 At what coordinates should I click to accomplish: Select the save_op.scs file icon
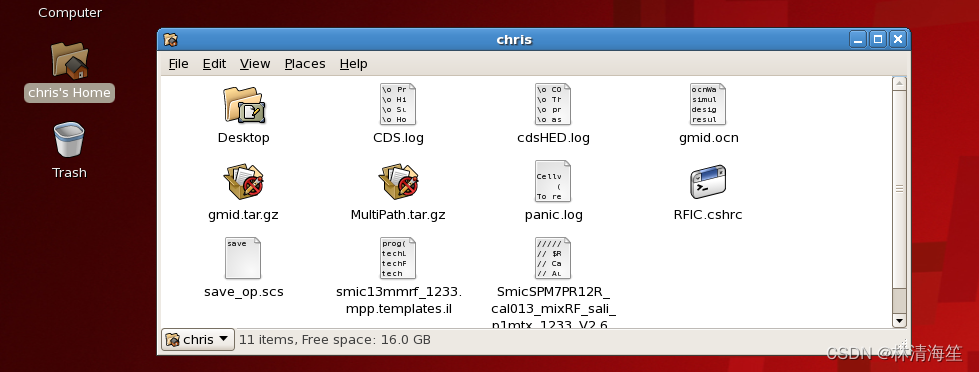coord(243,258)
